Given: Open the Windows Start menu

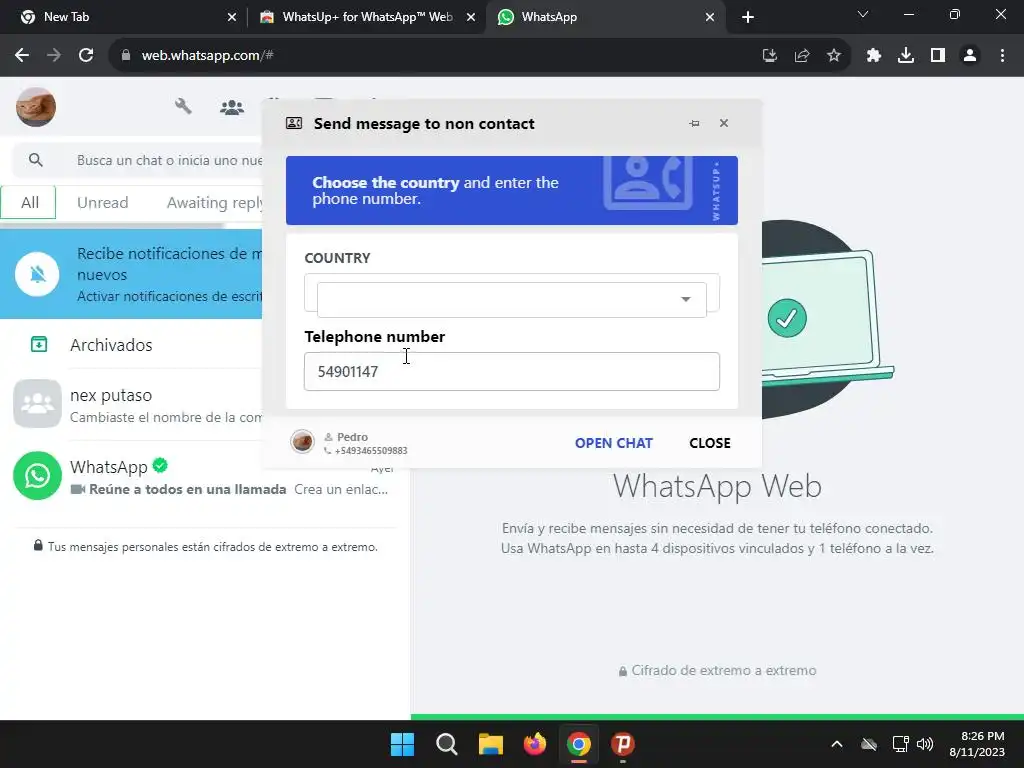Looking at the screenshot, I should (x=402, y=744).
